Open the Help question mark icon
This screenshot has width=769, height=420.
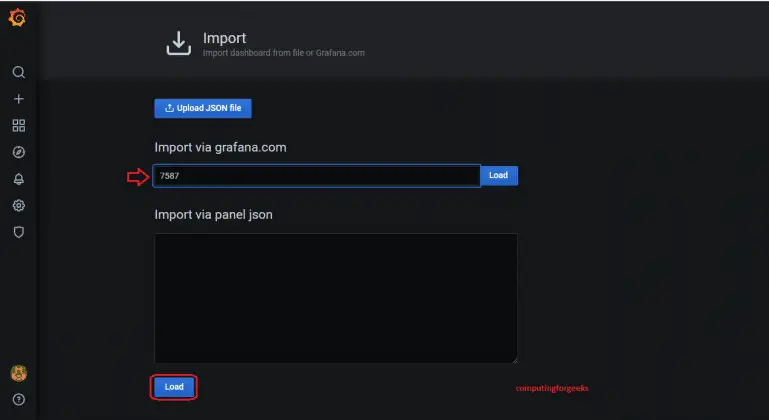point(18,399)
